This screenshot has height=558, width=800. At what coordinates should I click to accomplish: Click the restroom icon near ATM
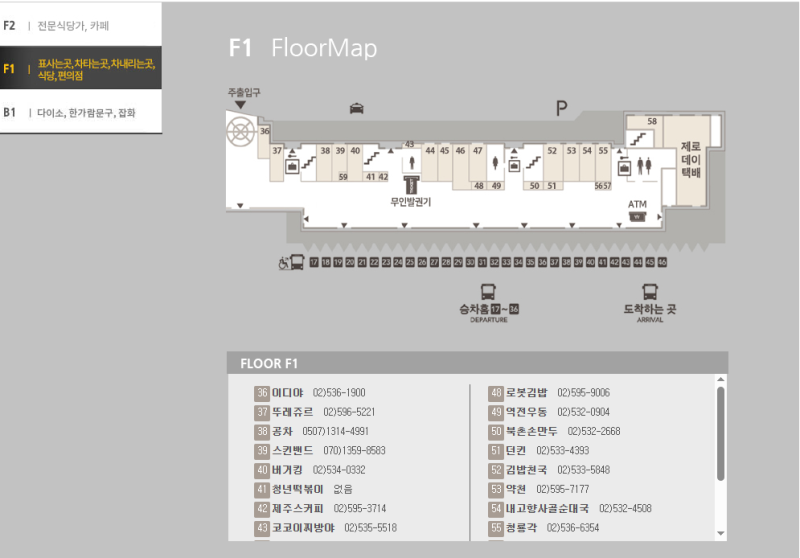tap(644, 166)
